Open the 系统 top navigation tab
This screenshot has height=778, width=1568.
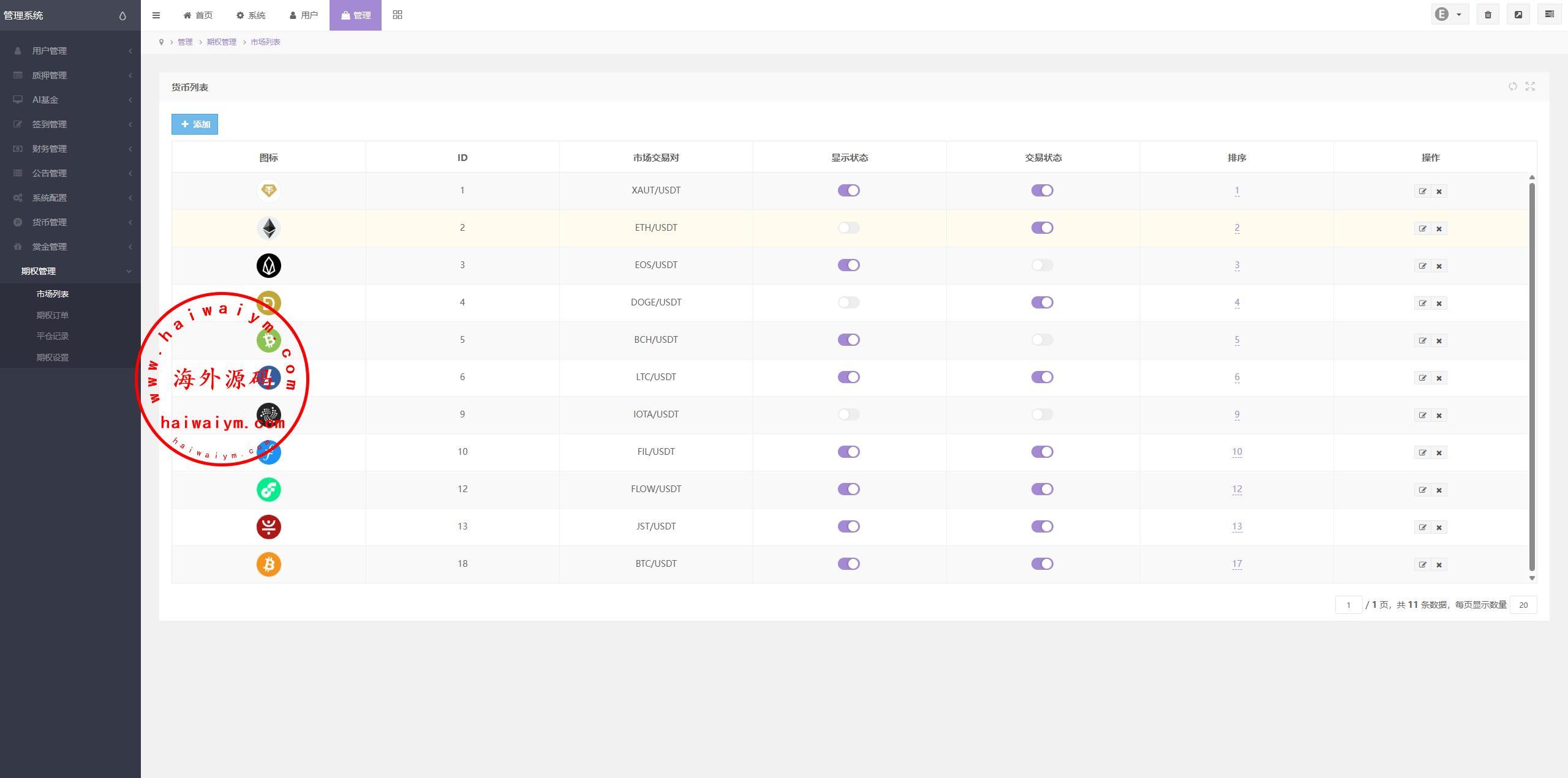pos(251,15)
